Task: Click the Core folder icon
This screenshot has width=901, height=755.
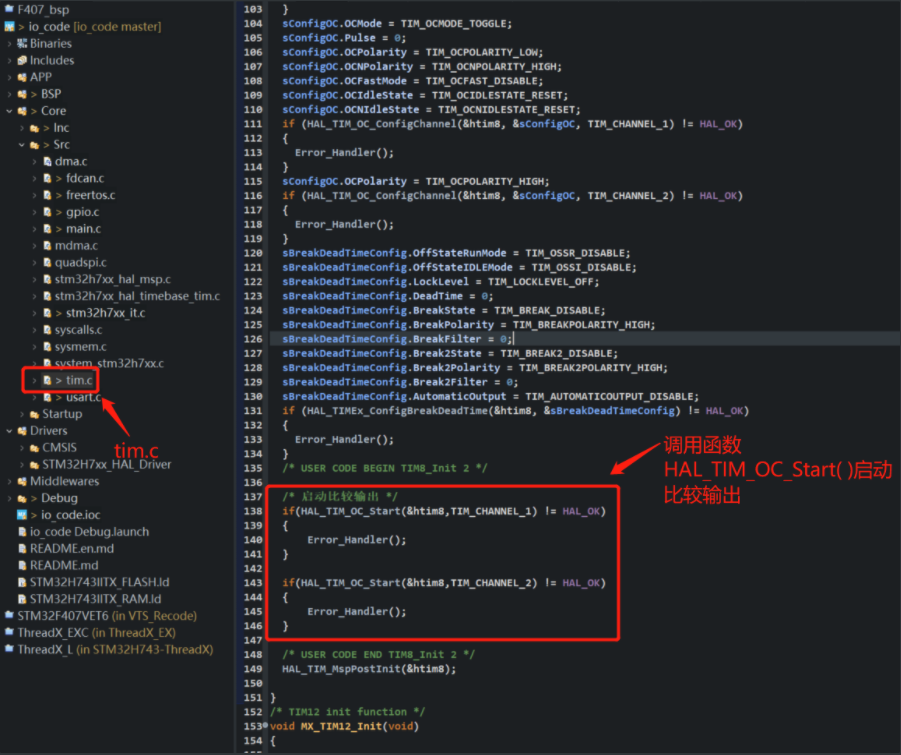Action: (x=22, y=111)
